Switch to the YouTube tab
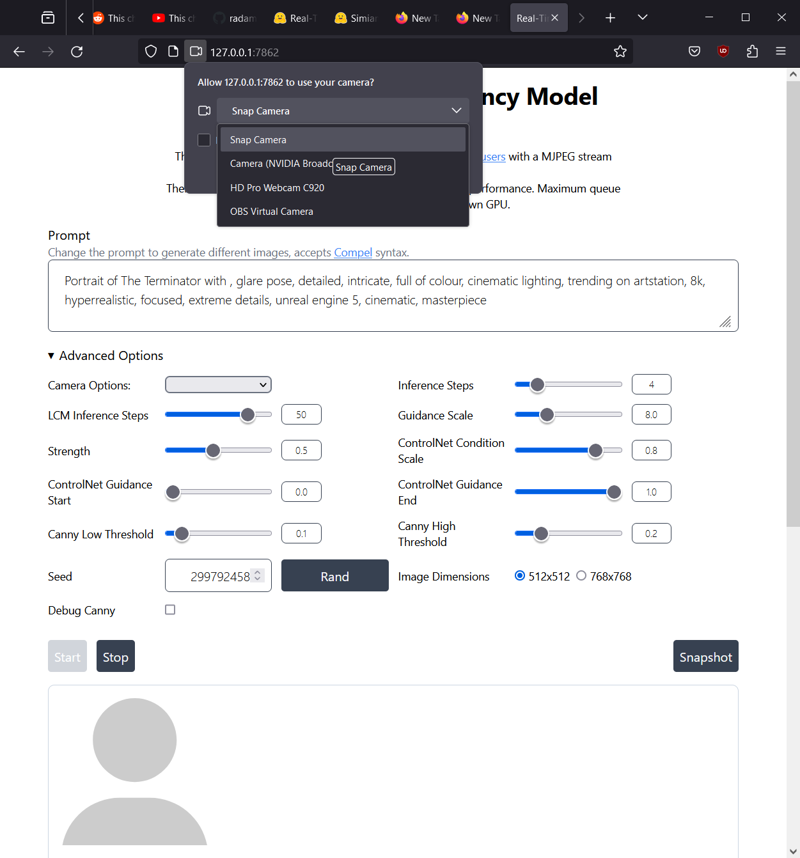Screen dimensions: 800x858 [x=174, y=18]
